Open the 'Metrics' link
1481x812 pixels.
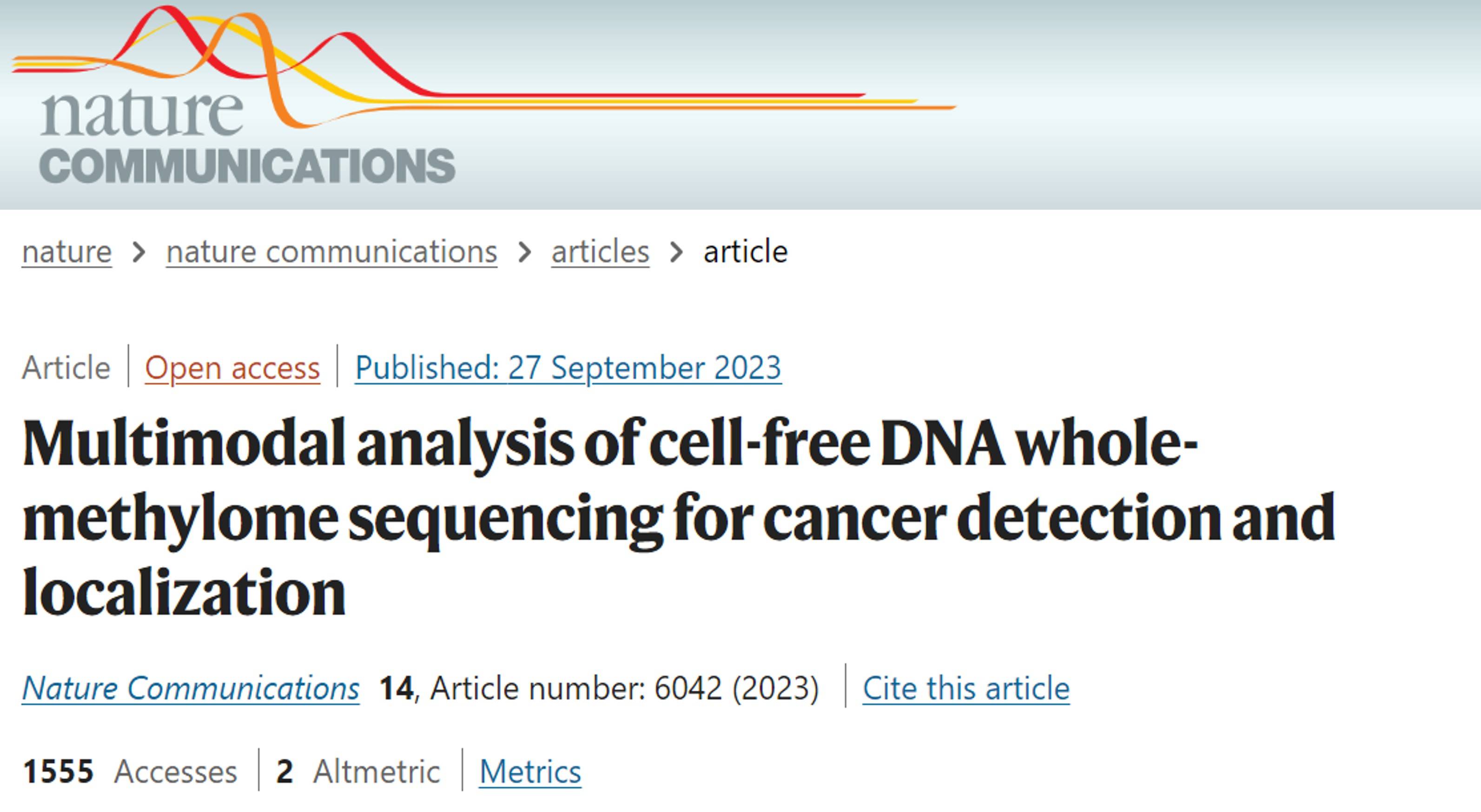point(530,772)
